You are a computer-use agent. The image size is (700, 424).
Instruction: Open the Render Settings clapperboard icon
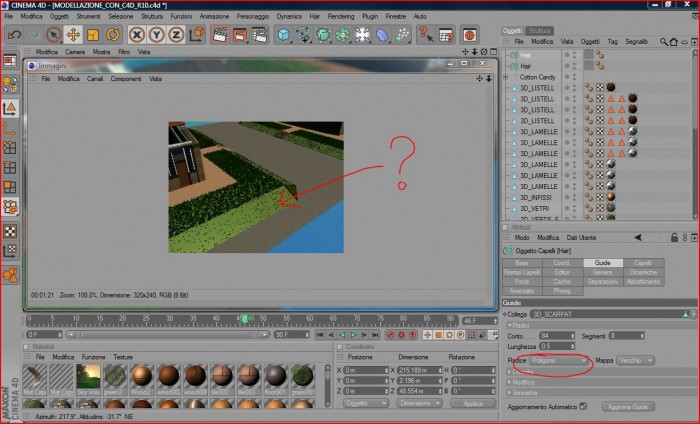[x=259, y=35]
